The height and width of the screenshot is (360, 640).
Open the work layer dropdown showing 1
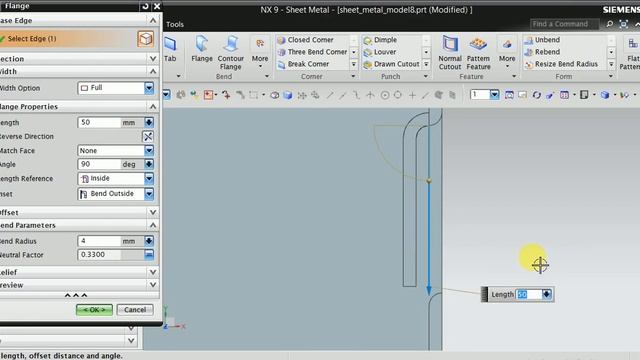point(494,95)
